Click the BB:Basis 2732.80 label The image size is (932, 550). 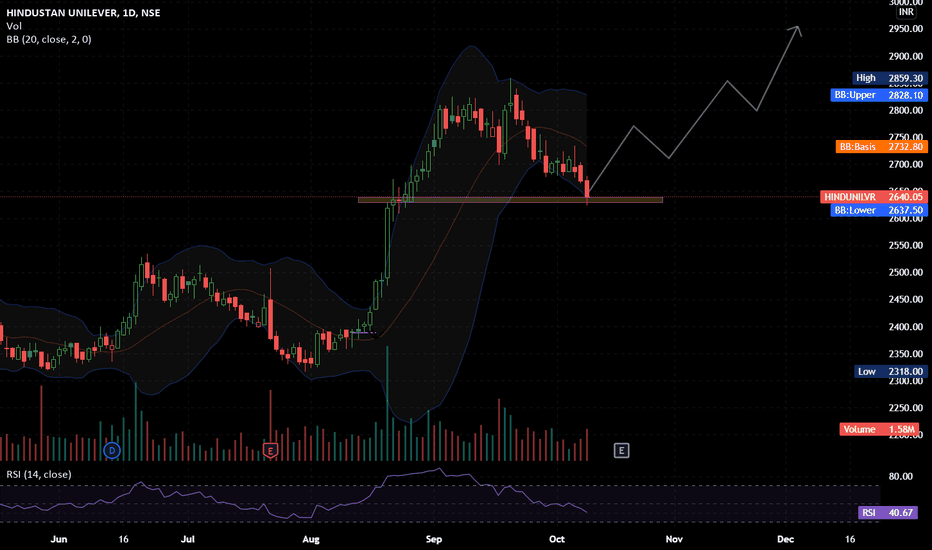click(x=881, y=147)
